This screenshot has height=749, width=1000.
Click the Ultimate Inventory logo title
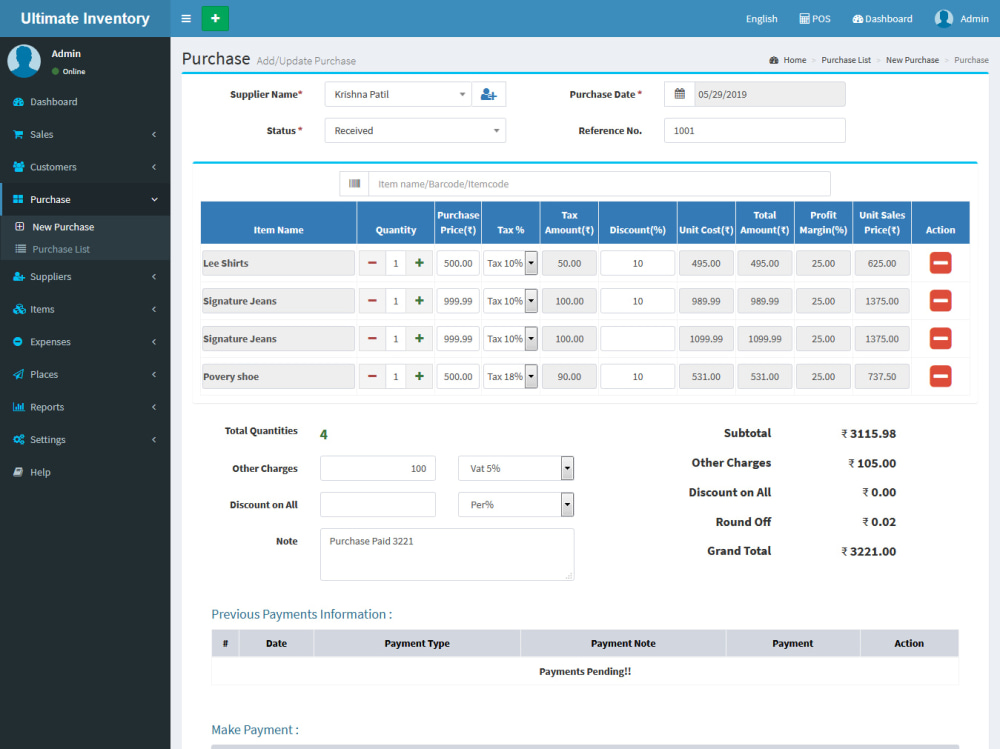click(x=85, y=19)
